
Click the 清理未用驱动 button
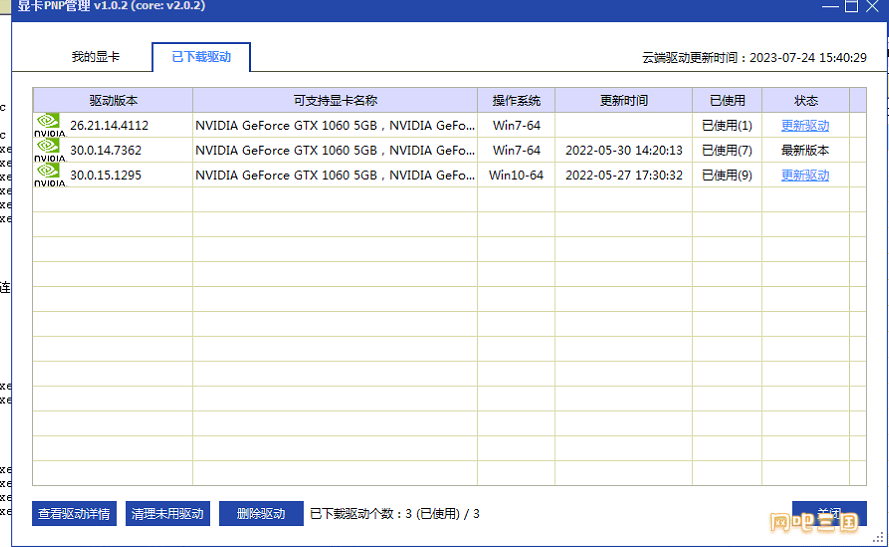tap(168, 514)
